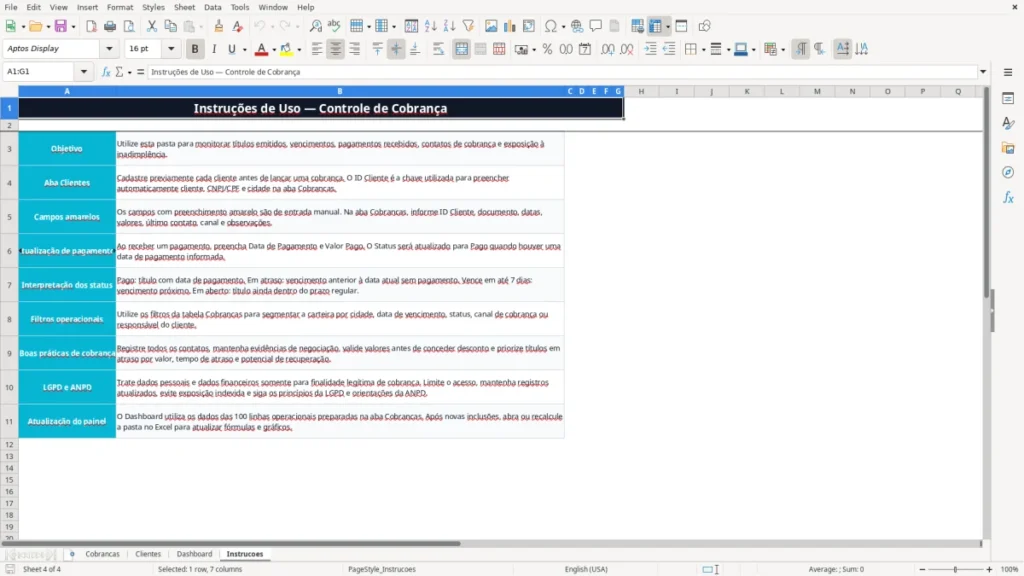Open the Sheet menu
This screenshot has width=1024, height=576.
coord(184,7)
